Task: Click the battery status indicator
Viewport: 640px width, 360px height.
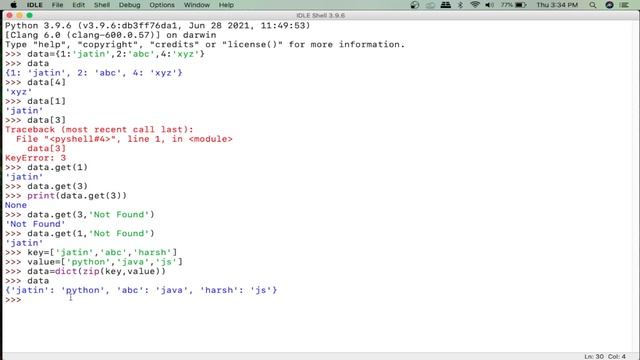Action: [513, 5]
